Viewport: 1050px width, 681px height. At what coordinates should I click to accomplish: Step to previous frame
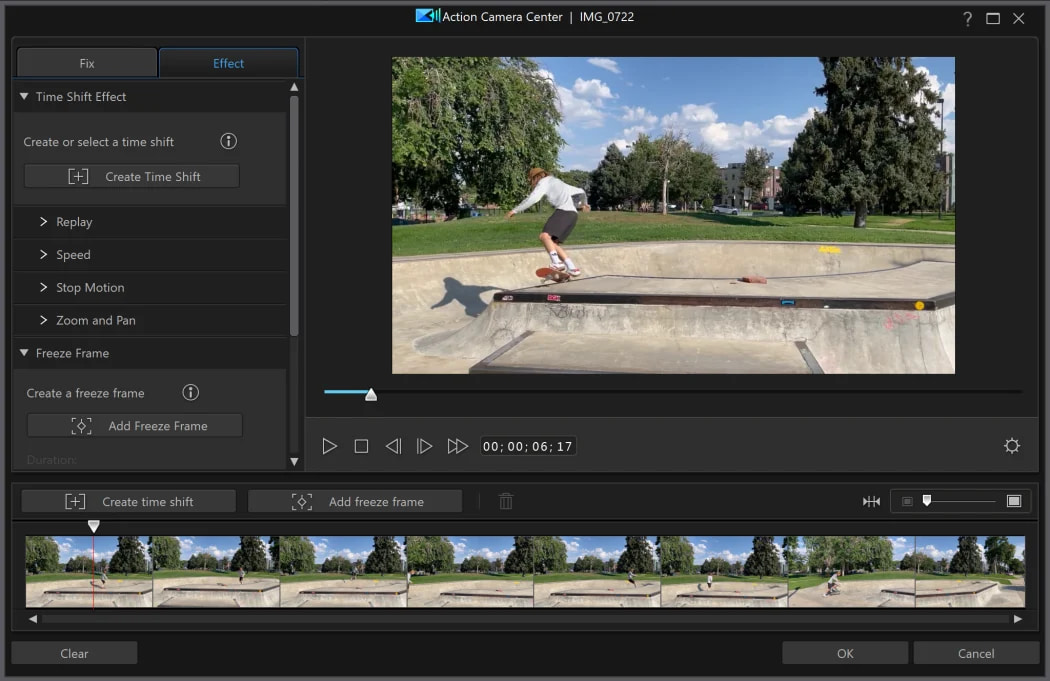(393, 446)
